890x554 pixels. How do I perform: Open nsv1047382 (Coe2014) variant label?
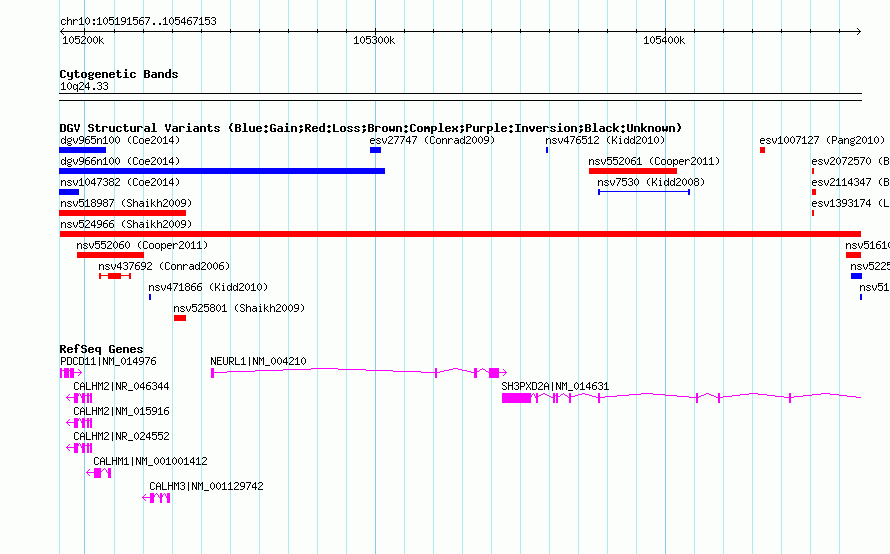(x=120, y=182)
